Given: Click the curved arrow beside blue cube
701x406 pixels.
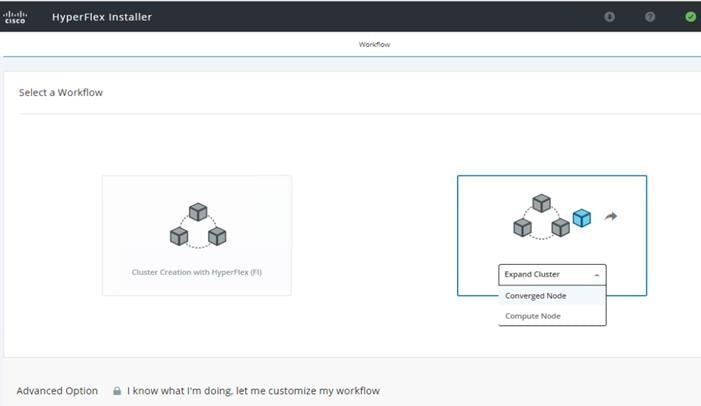Looking at the screenshot, I should (x=611, y=216).
